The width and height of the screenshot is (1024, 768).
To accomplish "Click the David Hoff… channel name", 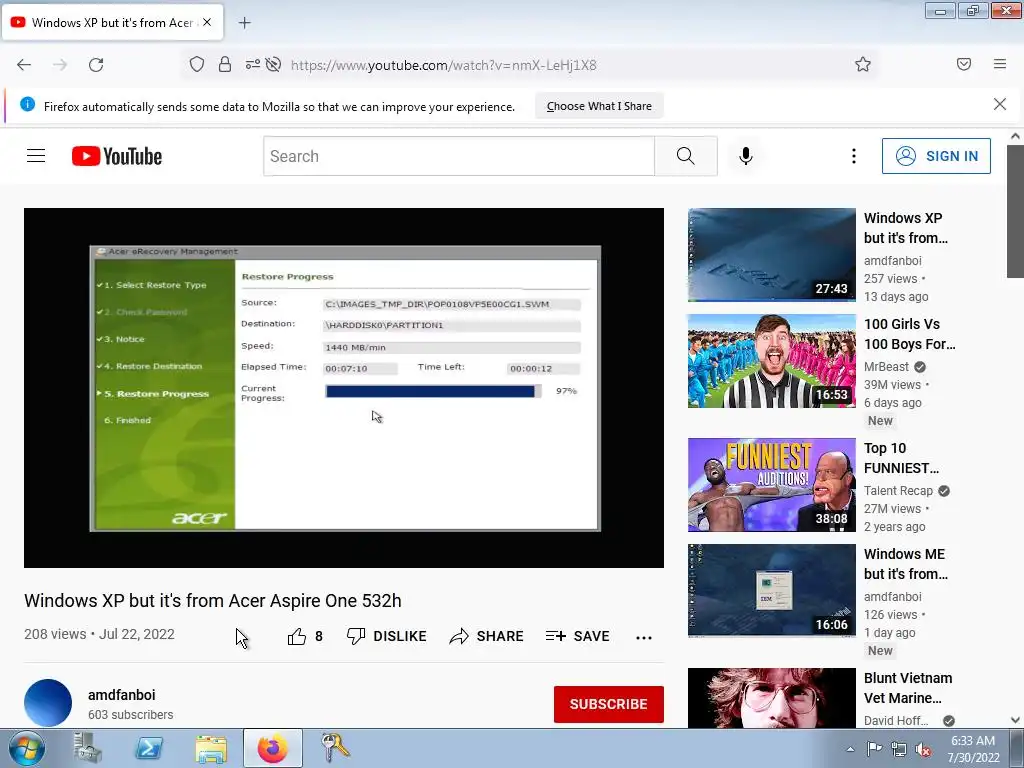I will coord(896,720).
